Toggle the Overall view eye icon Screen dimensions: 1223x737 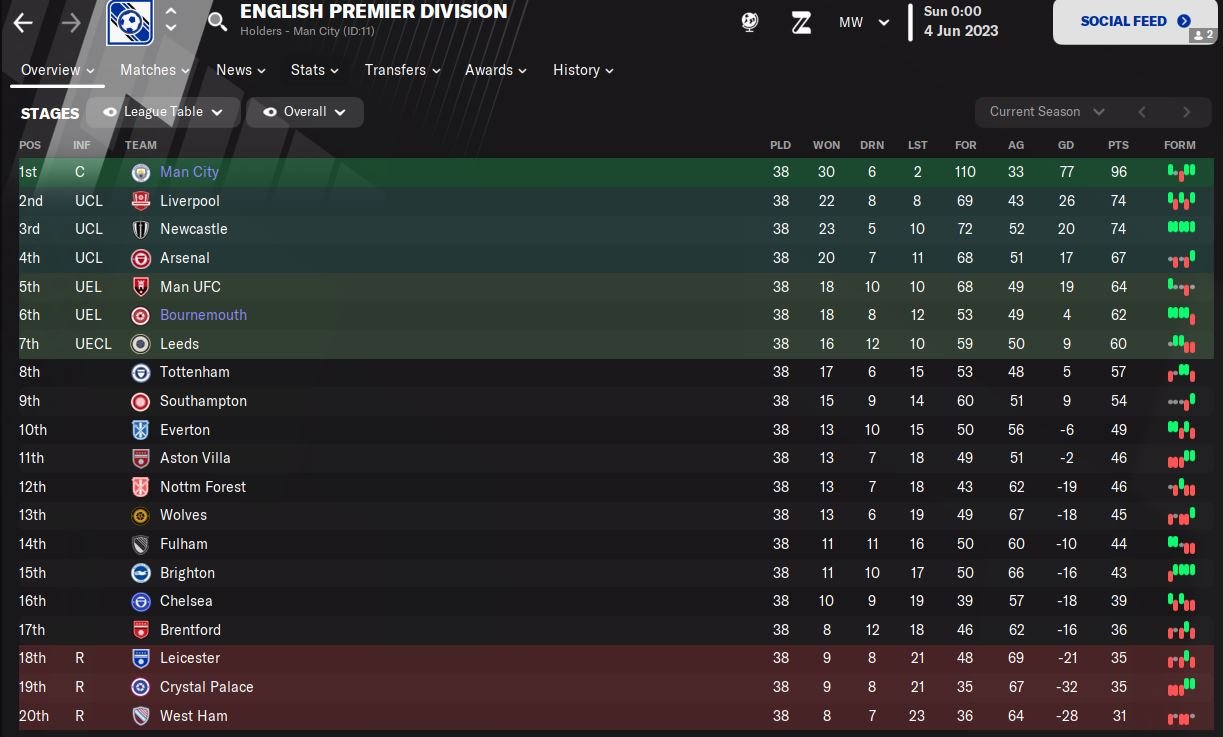pyautogui.click(x=270, y=112)
